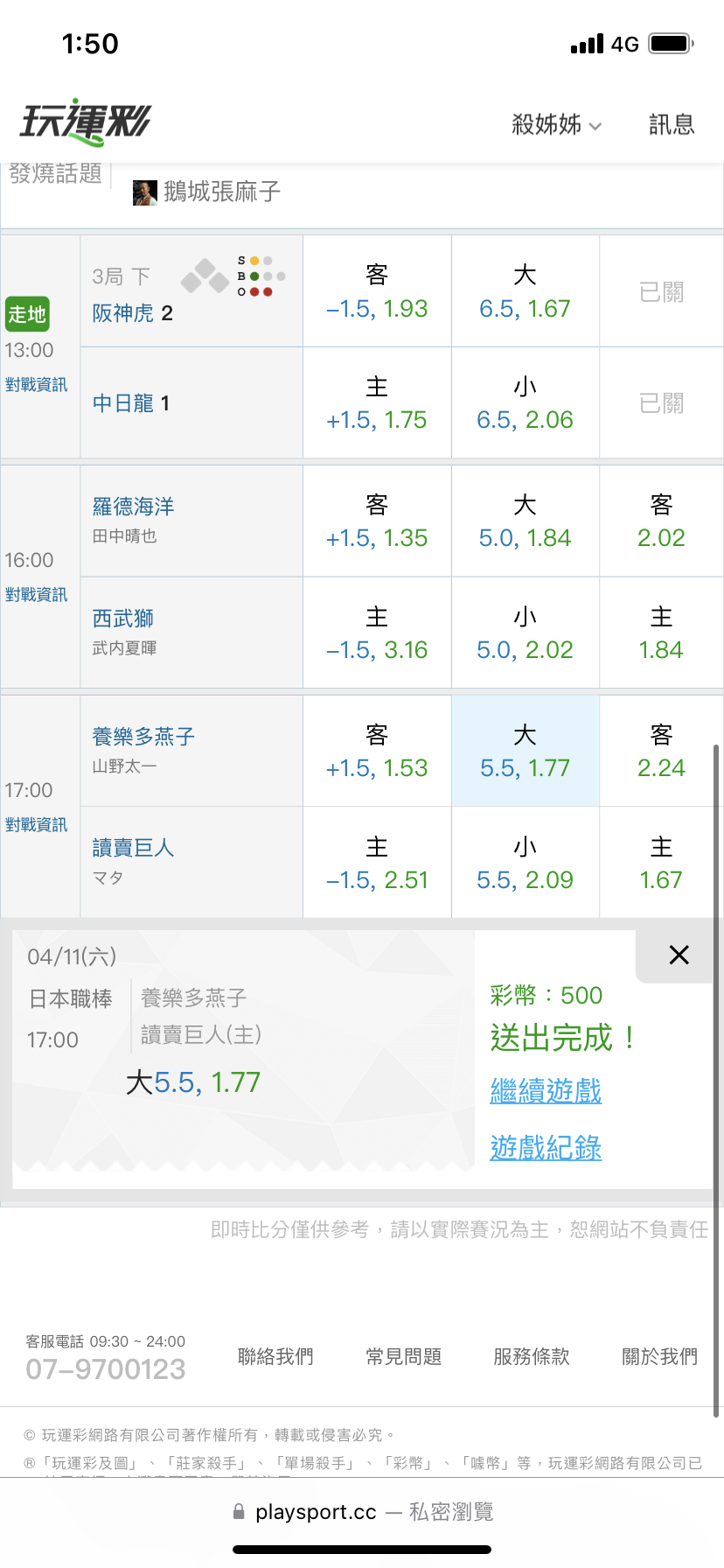
Task: Select 主 1.84 moneyline for 西武獅
Action: click(661, 633)
